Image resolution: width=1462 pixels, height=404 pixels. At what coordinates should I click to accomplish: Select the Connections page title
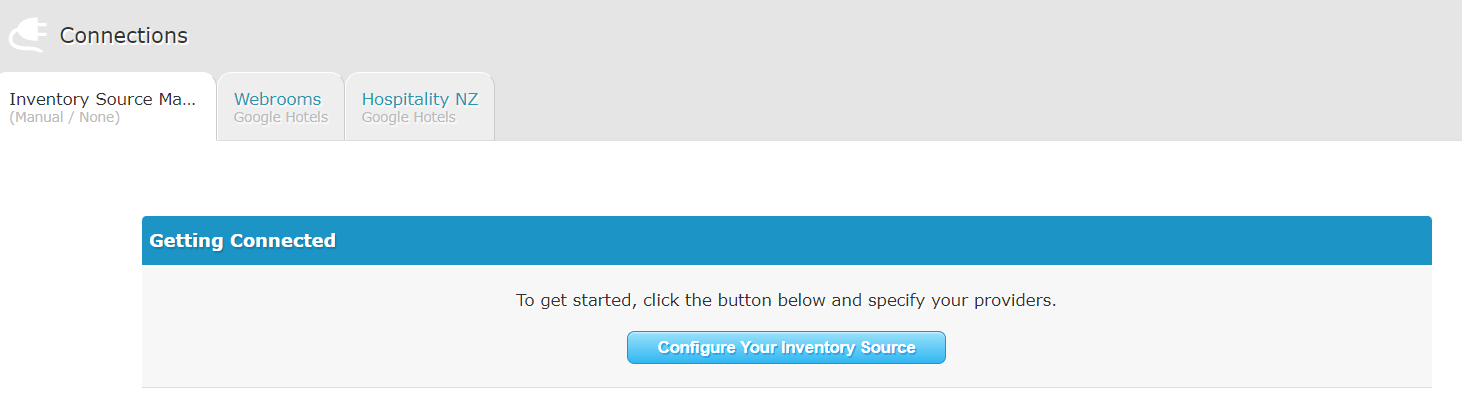pyautogui.click(x=123, y=35)
